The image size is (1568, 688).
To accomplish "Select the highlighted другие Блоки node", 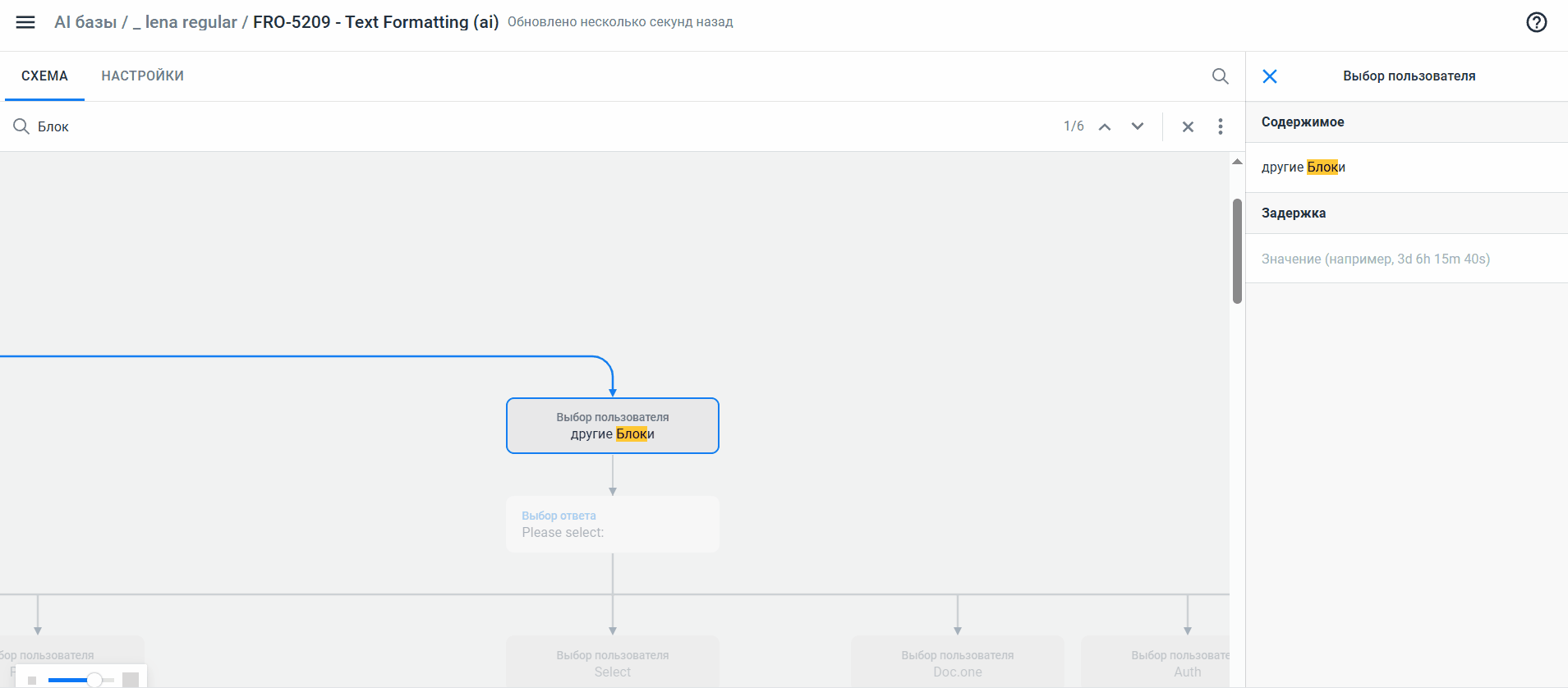I will tap(612, 425).
